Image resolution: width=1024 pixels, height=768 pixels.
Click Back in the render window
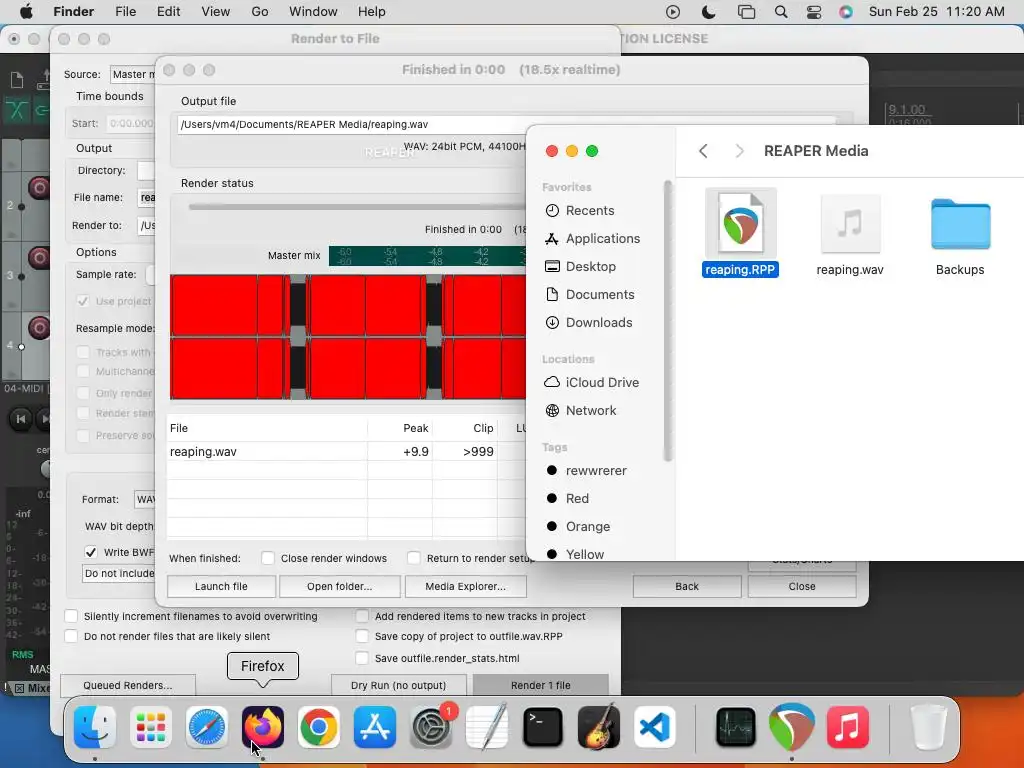[x=687, y=586]
